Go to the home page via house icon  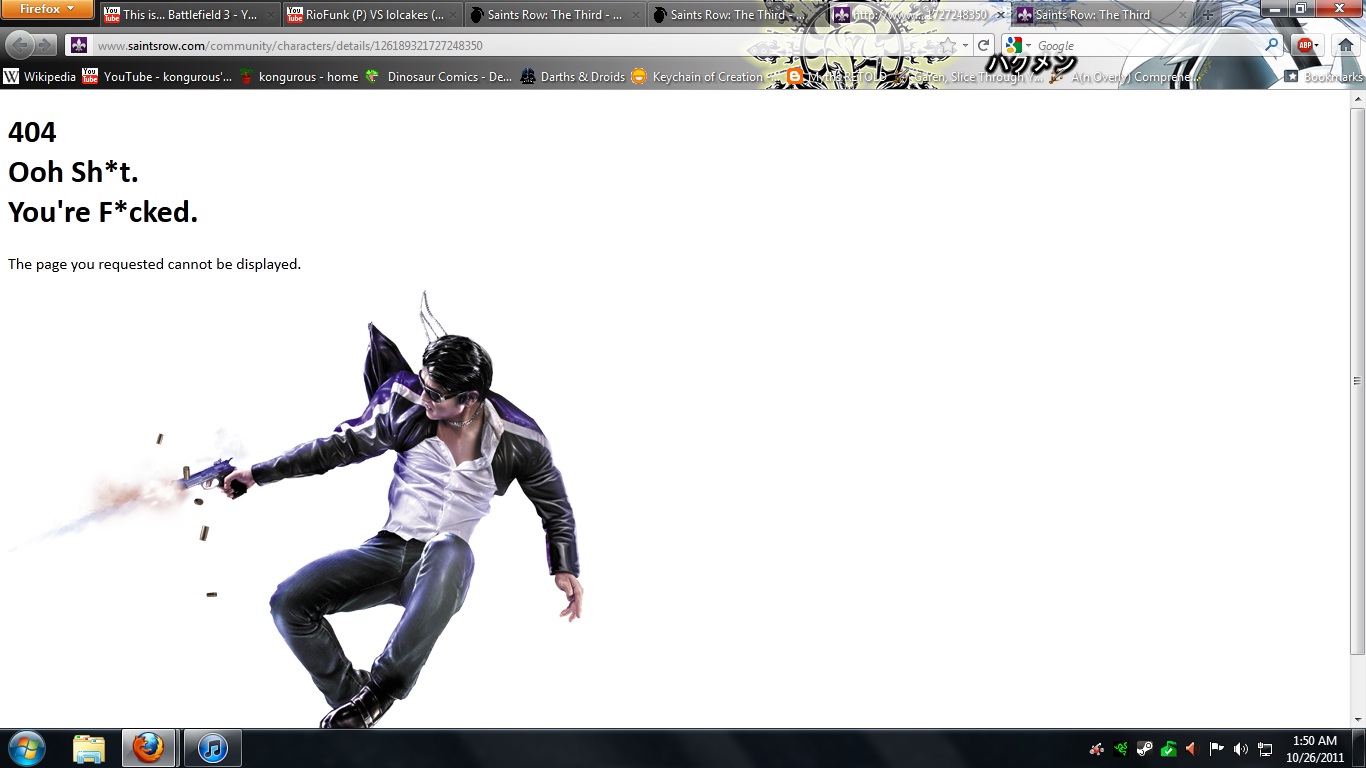click(1345, 45)
